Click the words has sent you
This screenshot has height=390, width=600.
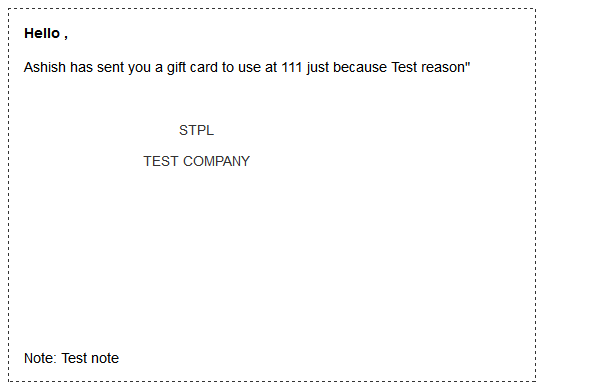(111, 68)
